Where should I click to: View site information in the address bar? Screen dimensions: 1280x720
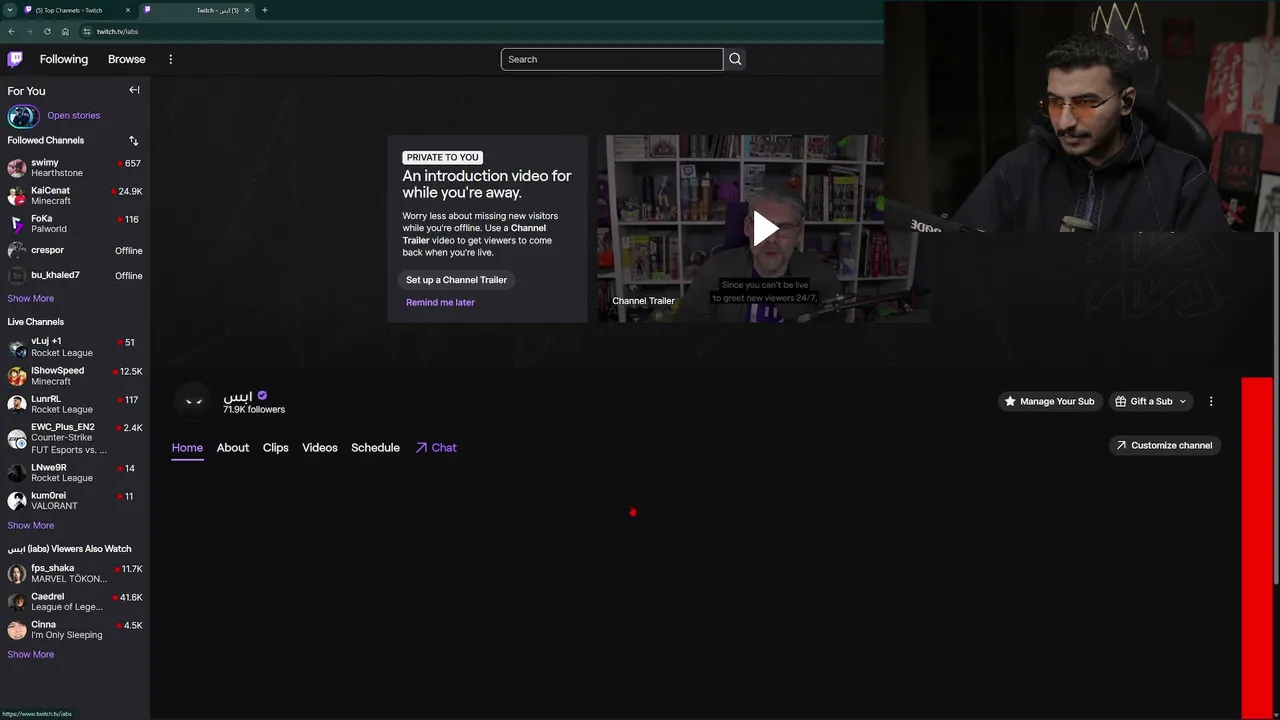(x=87, y=31)
